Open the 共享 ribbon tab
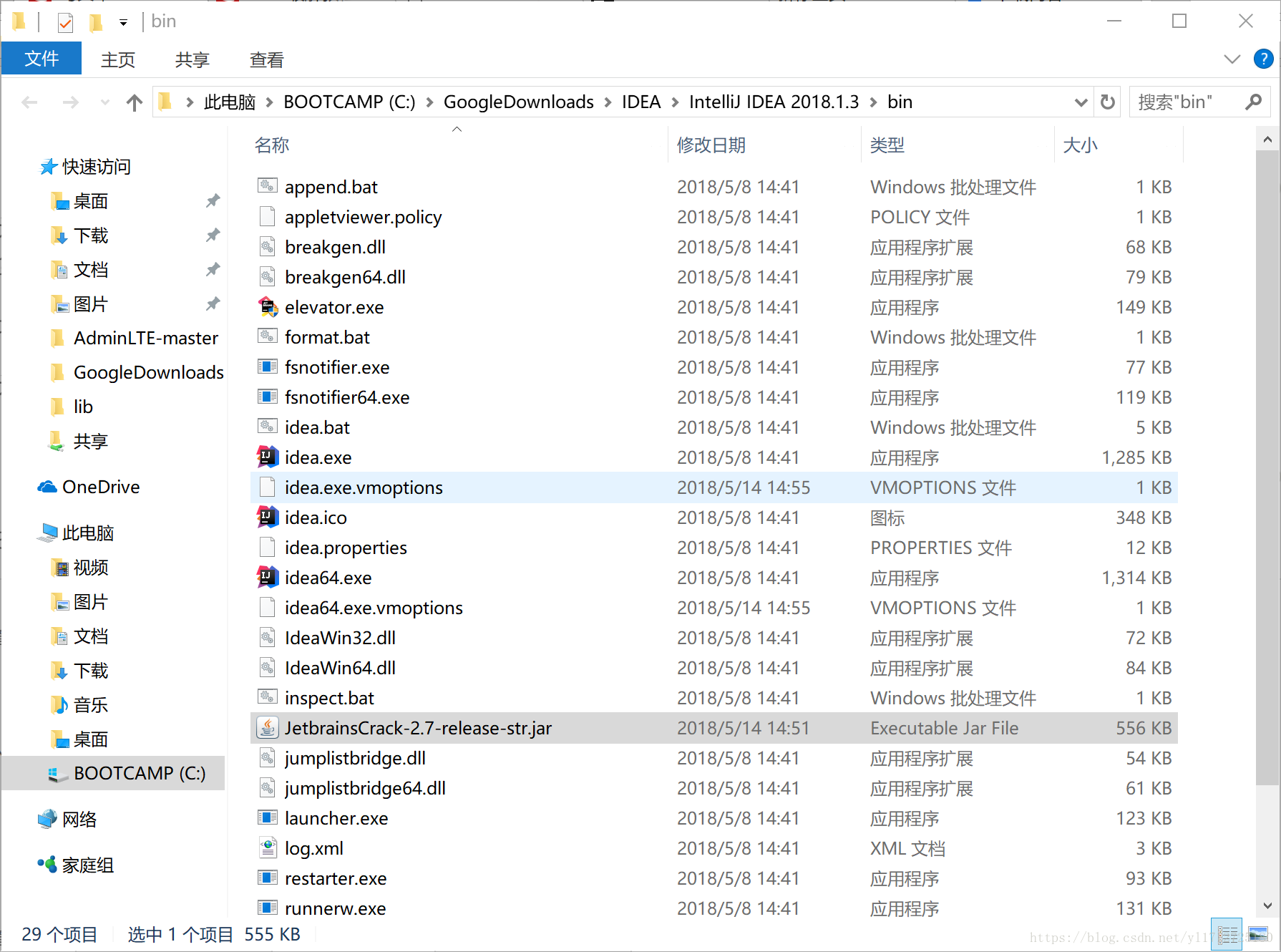Viewport: 1281px width, 952px height. (x=193, y=59)
